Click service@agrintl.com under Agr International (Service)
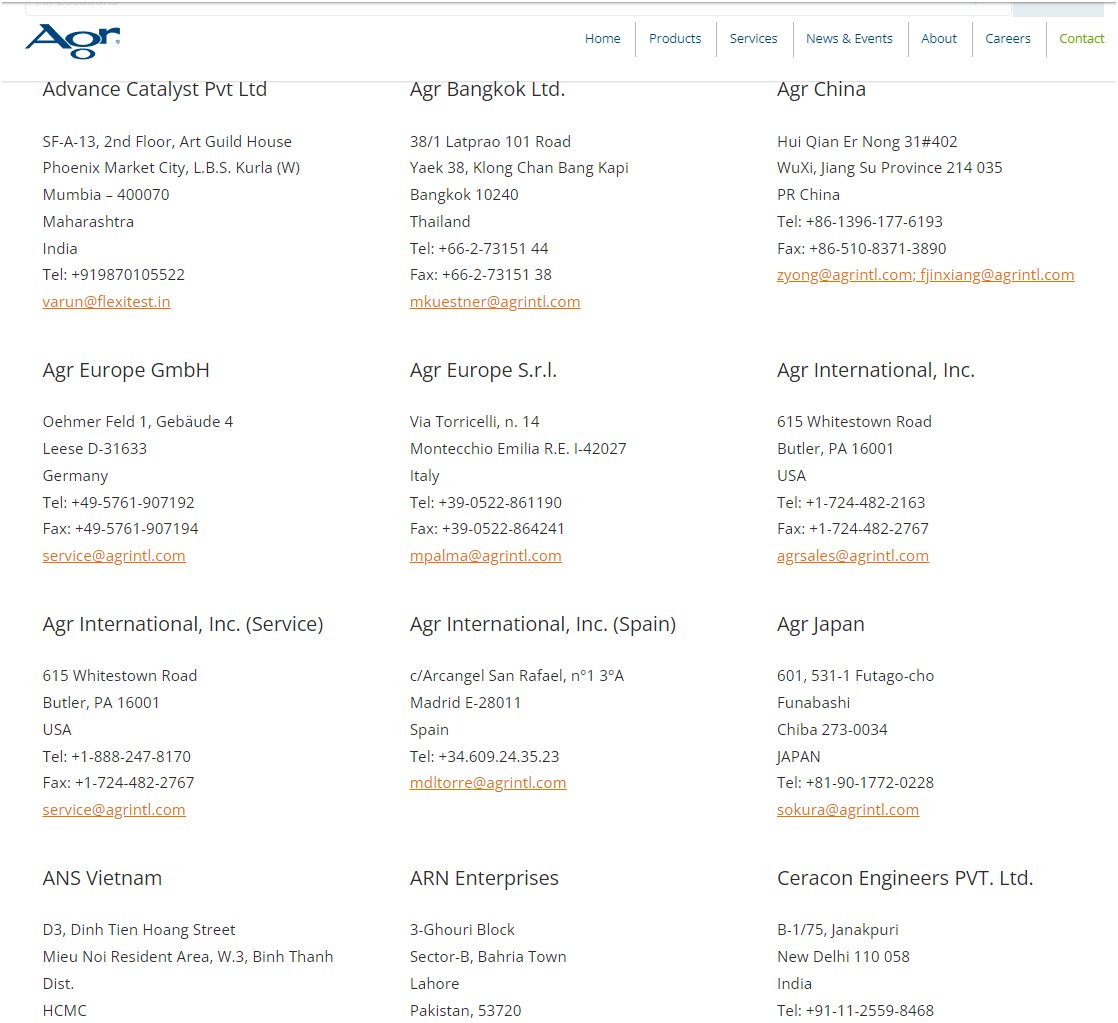The image size is (1118, 1023). click(x=114, y=810)
